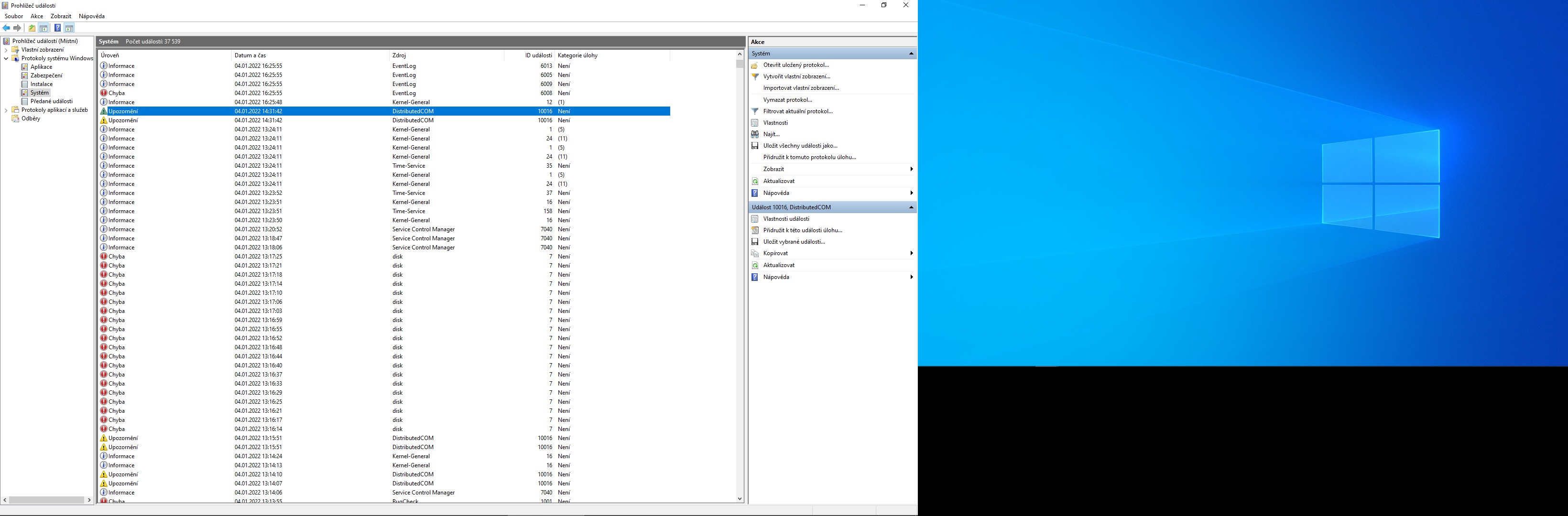
Task: Toggle the Action pane toolbar icon
Action: coord(69,28)
